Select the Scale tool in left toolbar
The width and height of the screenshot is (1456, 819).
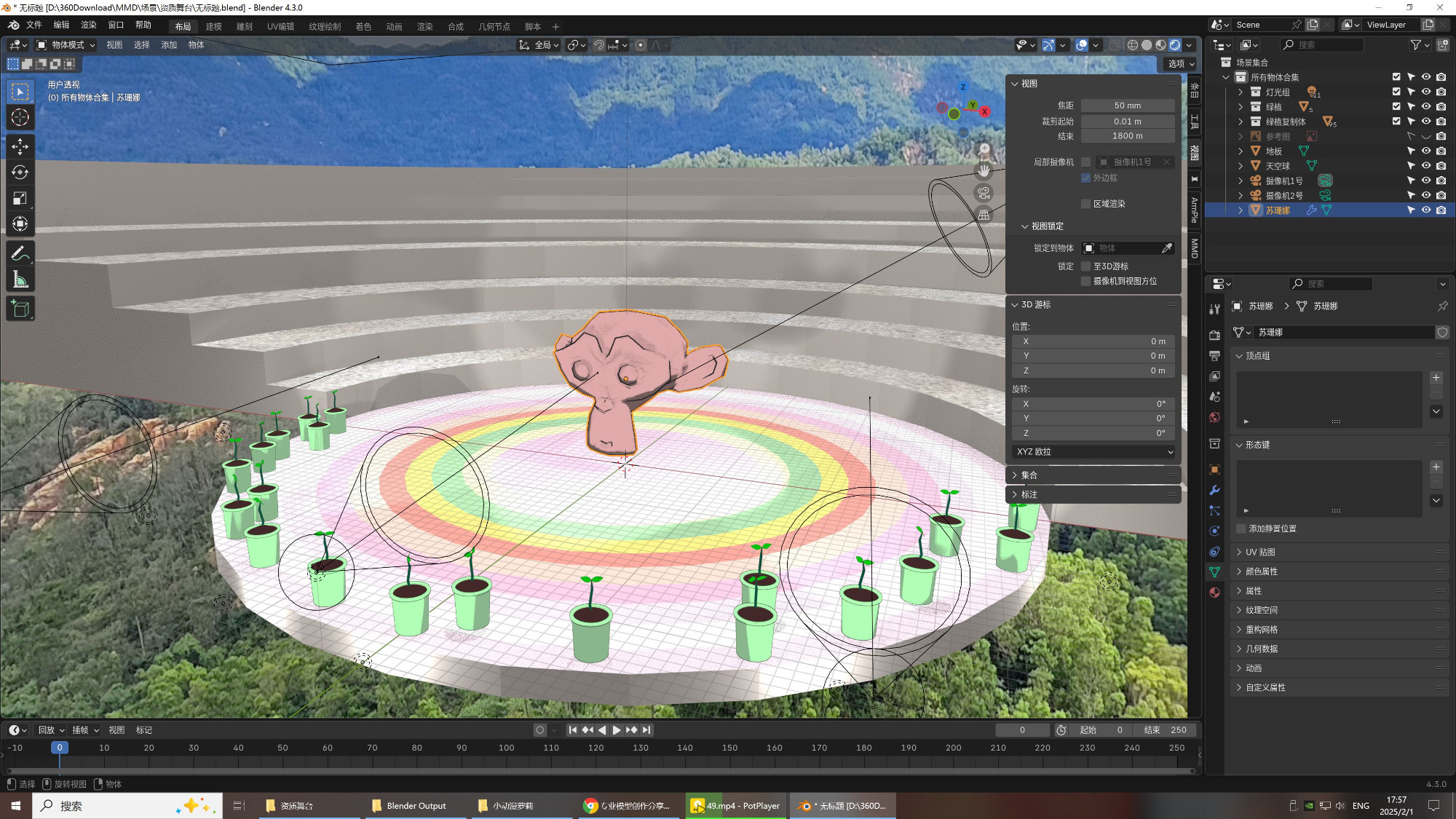(20, 198)
